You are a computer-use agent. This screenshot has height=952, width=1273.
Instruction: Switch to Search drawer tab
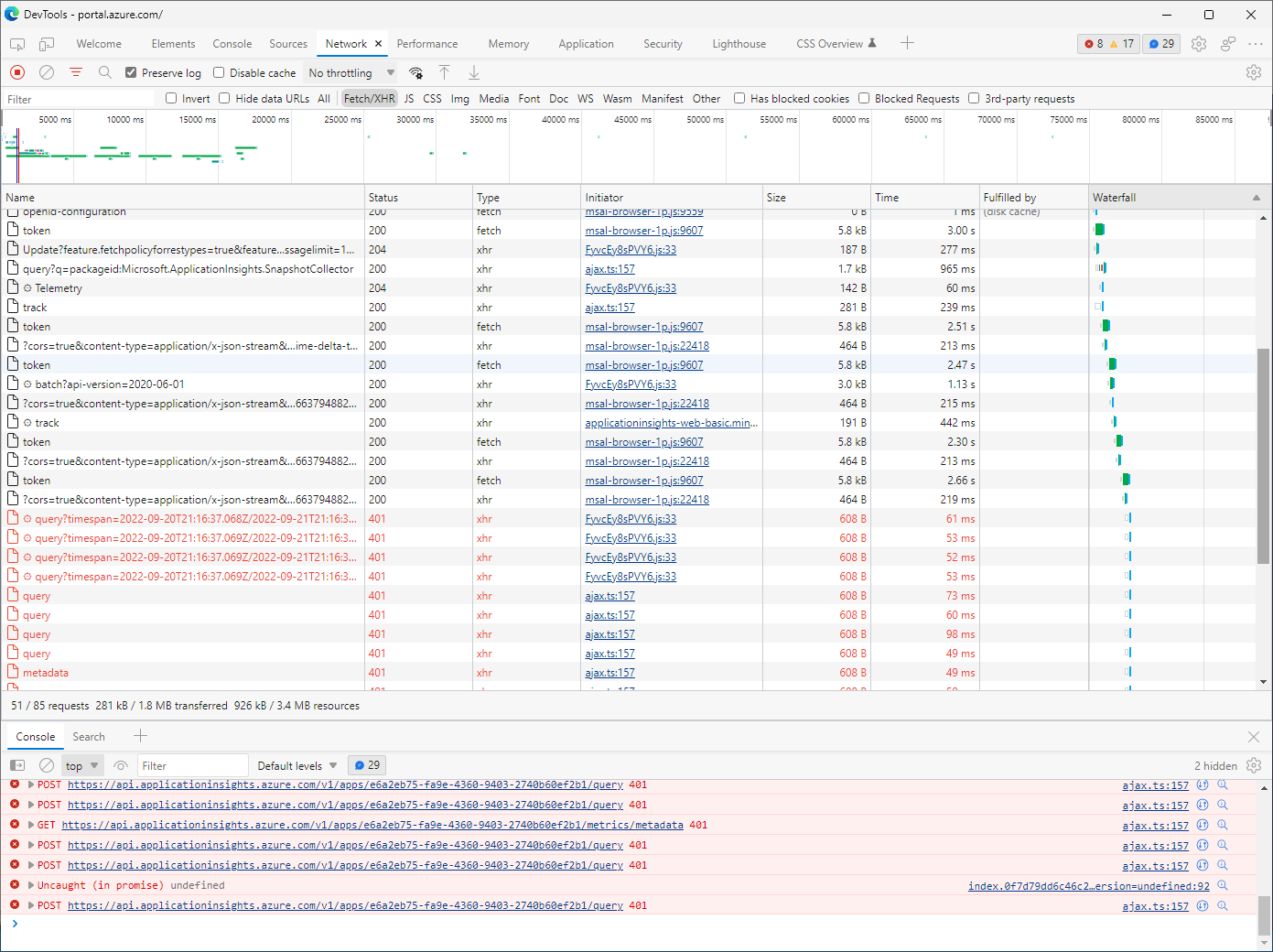pos(89,737)
